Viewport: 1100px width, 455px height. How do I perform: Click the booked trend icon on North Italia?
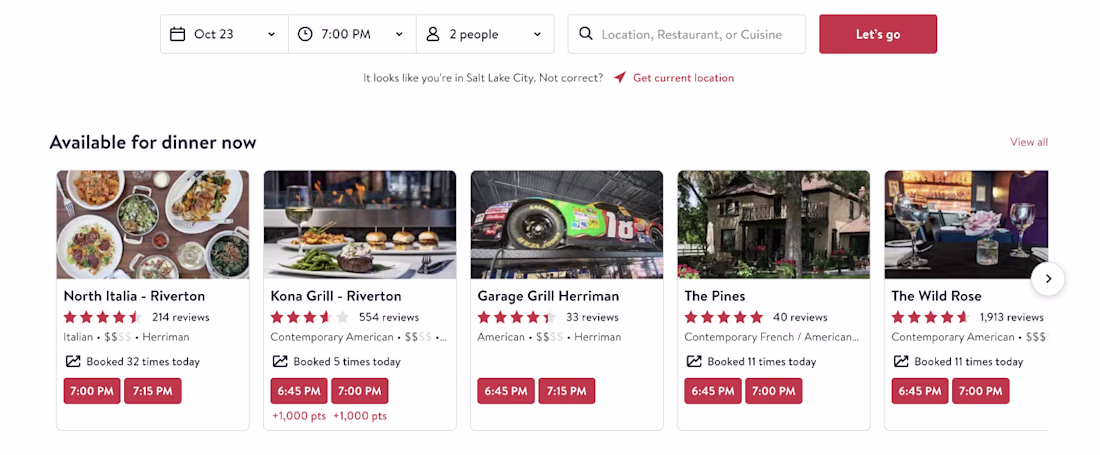pos(72,361)
